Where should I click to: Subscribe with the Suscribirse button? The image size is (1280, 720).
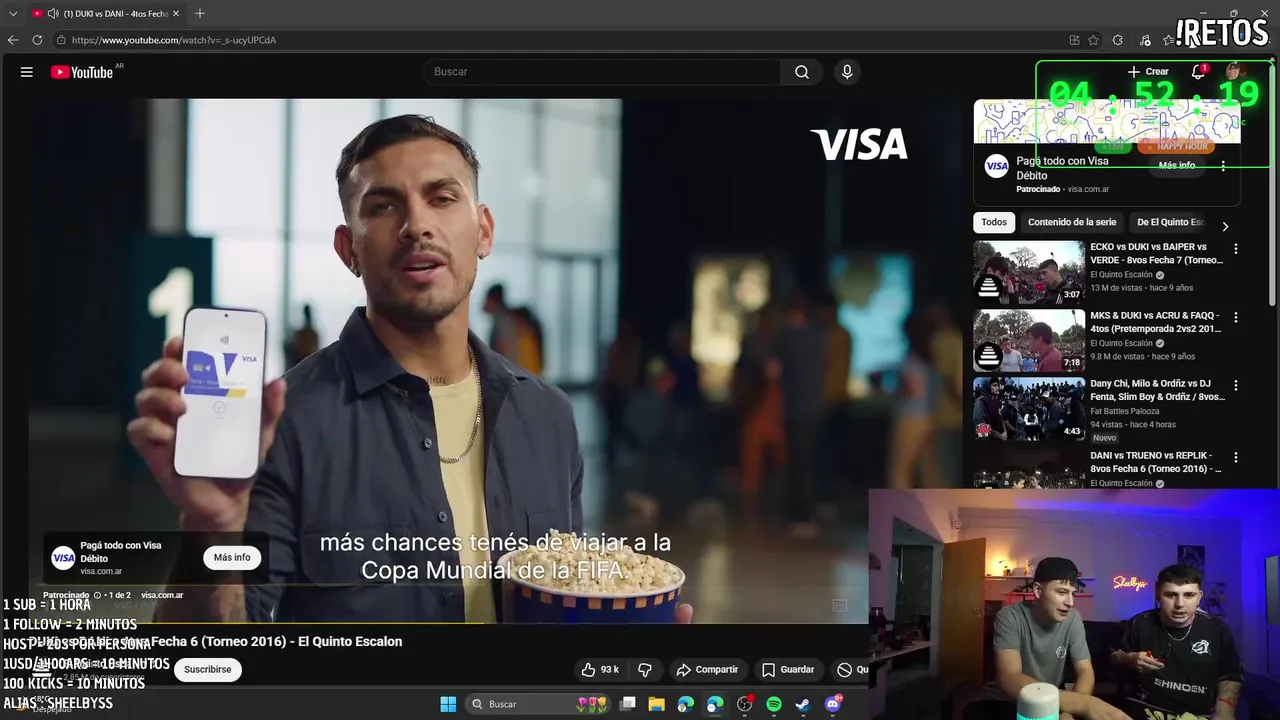[x=207, y=670]
